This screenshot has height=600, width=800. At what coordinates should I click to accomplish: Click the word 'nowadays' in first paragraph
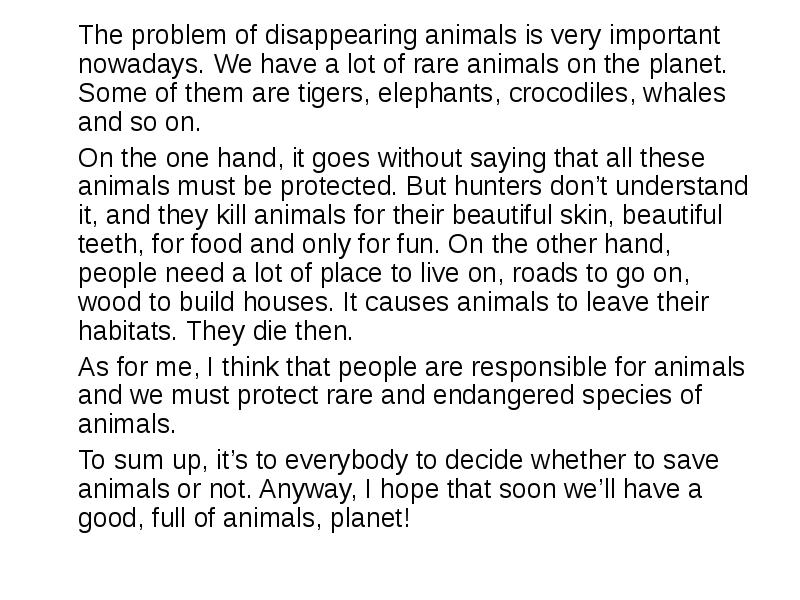click(x=137, y=64)
